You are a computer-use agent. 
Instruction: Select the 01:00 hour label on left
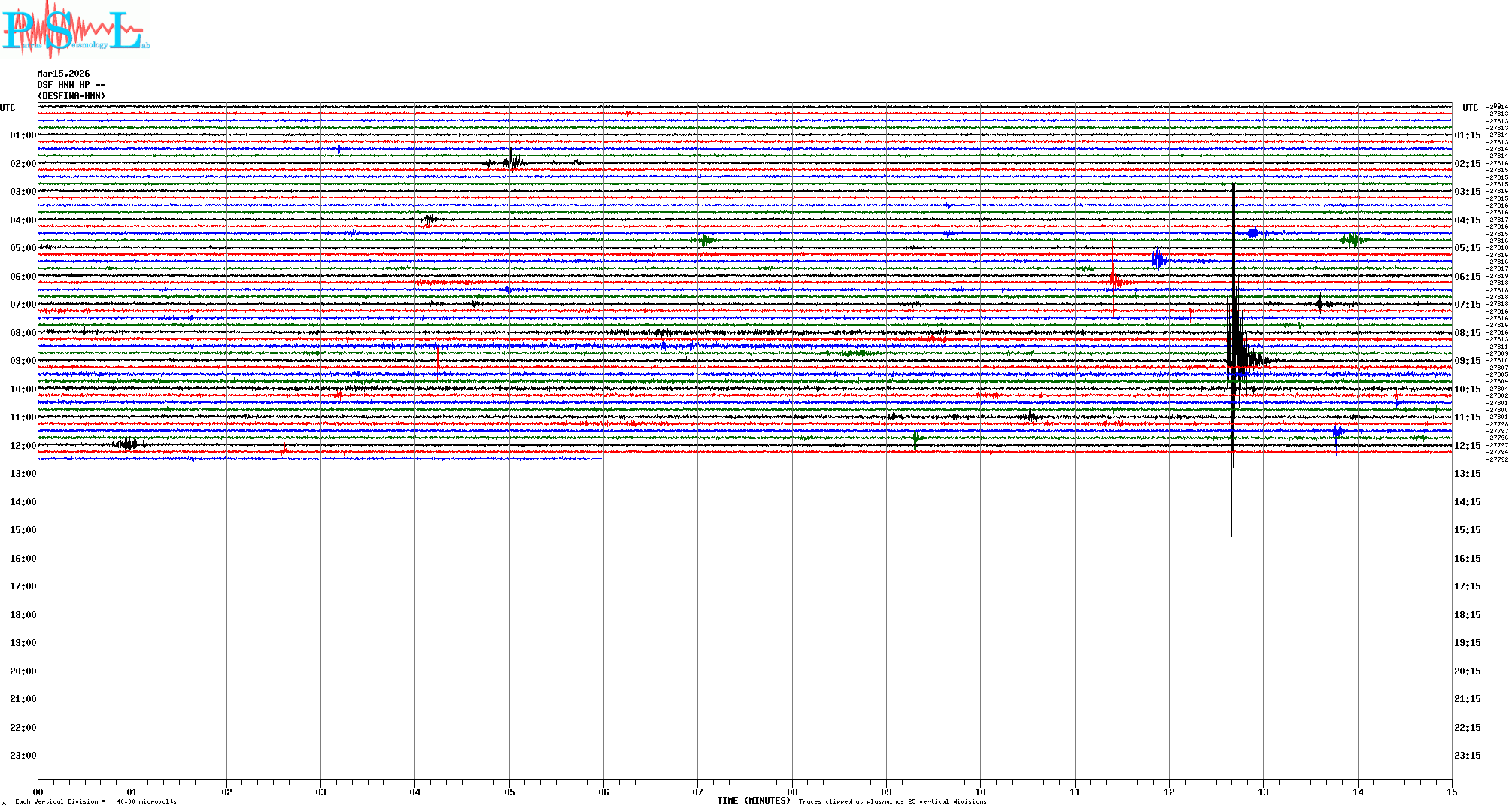[23, 135]
